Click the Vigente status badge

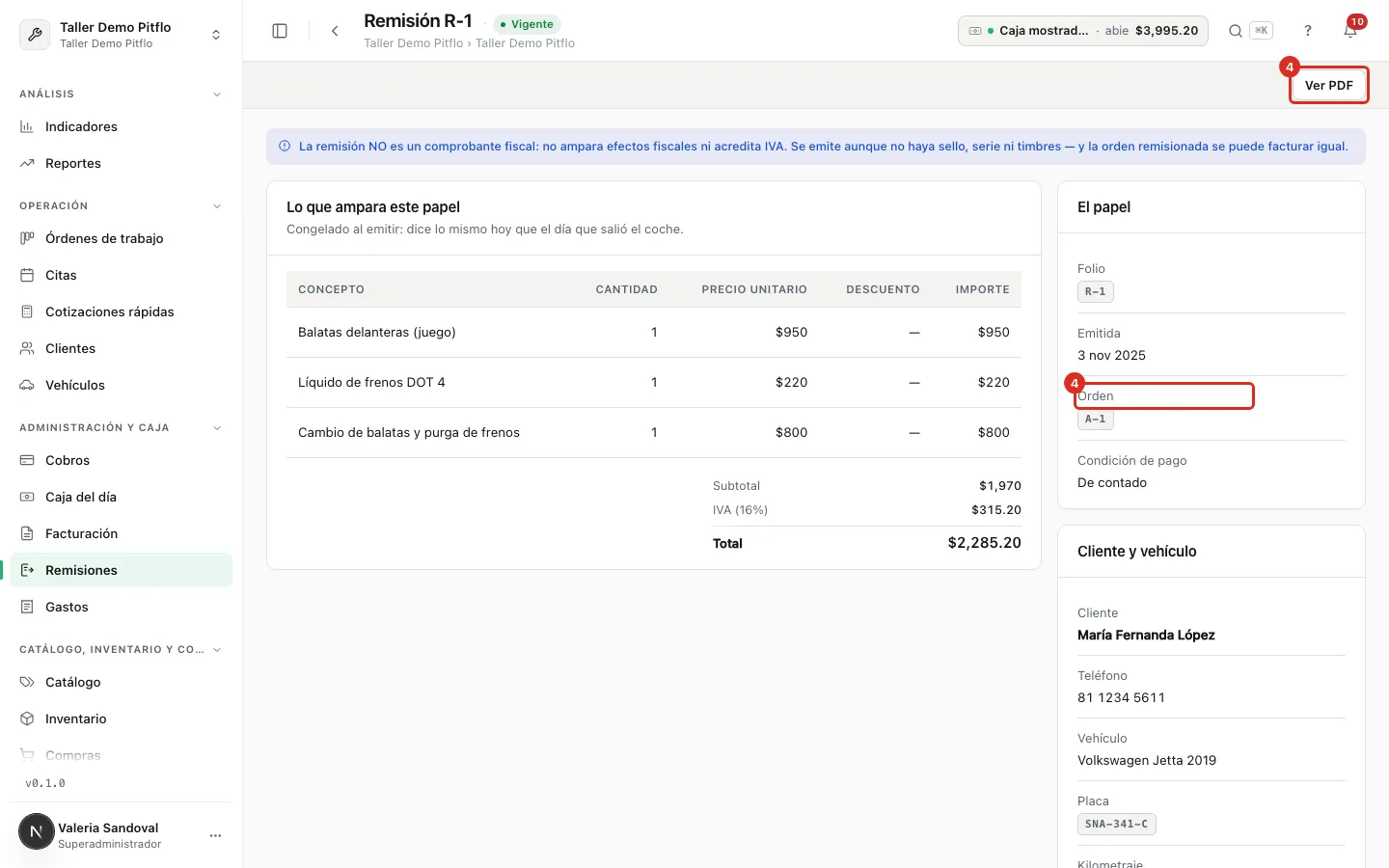point(527,24)
